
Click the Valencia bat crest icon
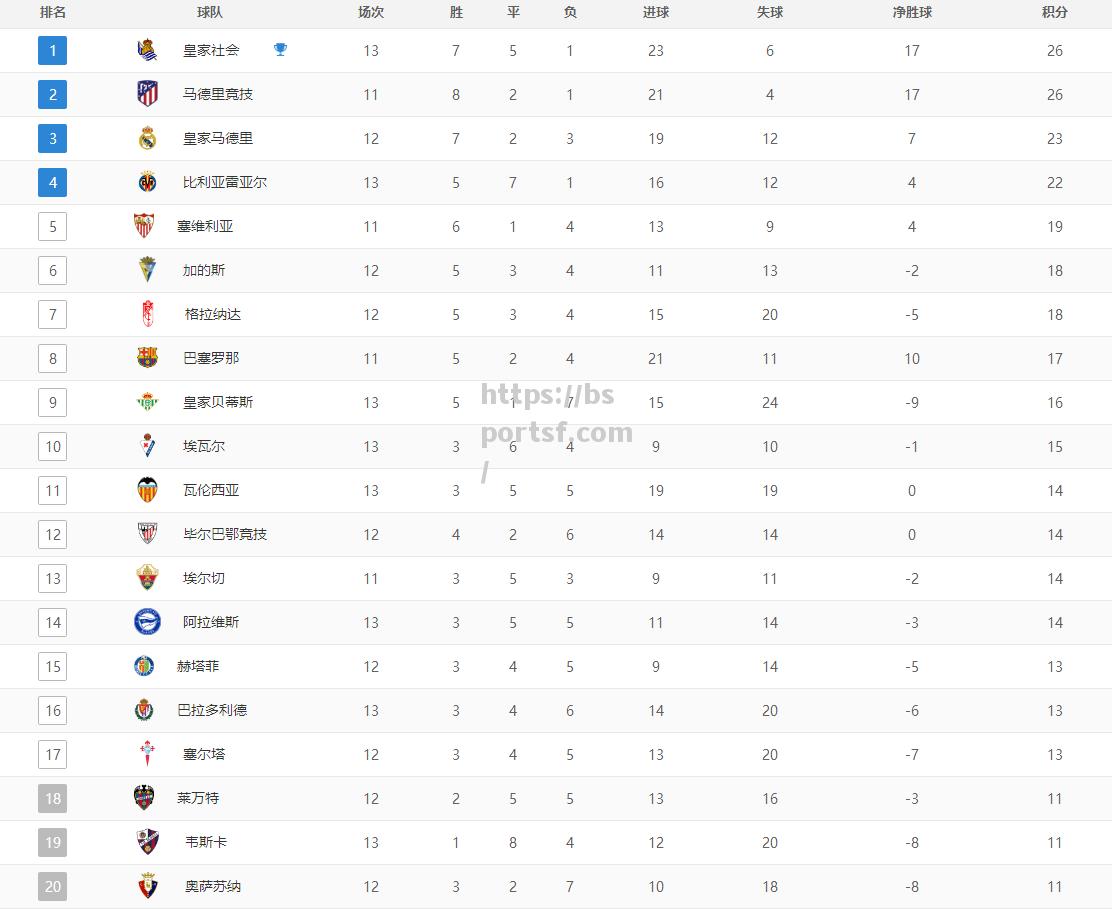click(147, 490)
